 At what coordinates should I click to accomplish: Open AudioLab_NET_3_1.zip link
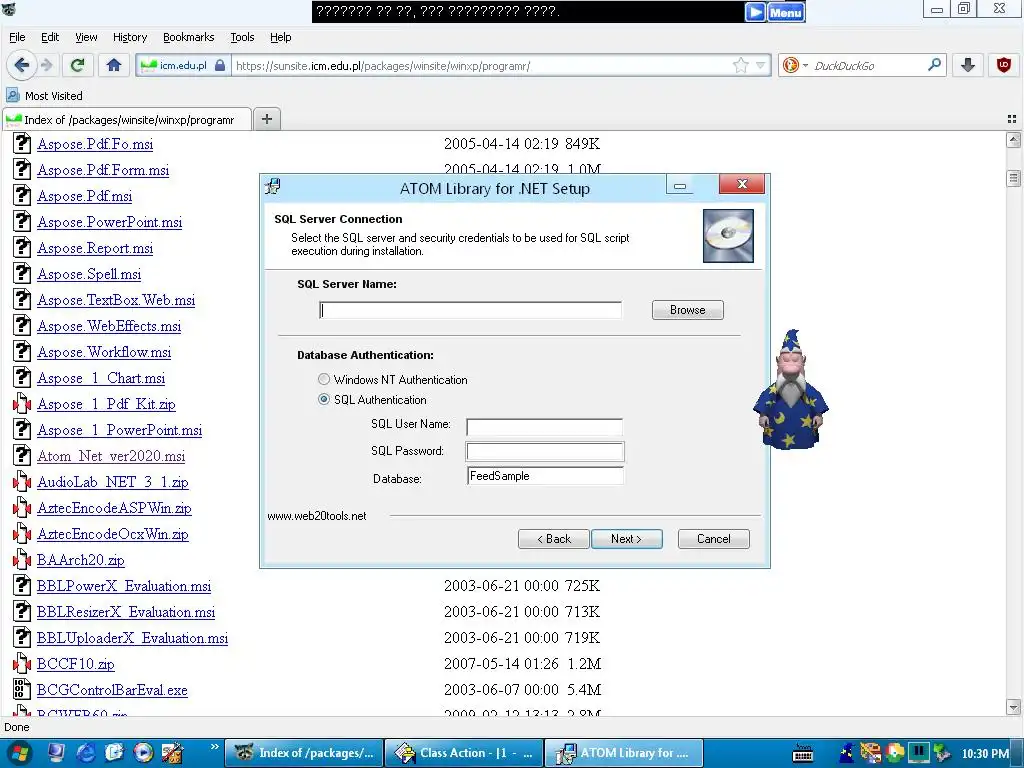[x=112, y=482]
